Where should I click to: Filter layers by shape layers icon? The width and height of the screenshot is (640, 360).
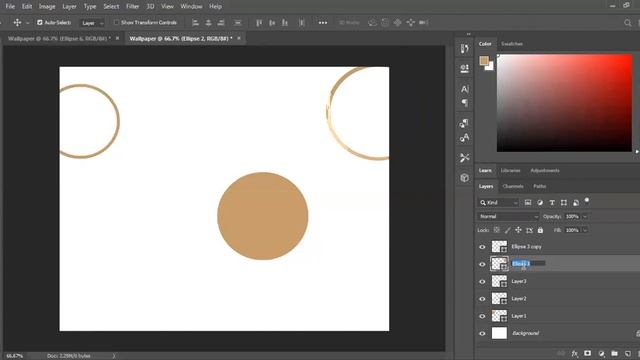[564, 202]
